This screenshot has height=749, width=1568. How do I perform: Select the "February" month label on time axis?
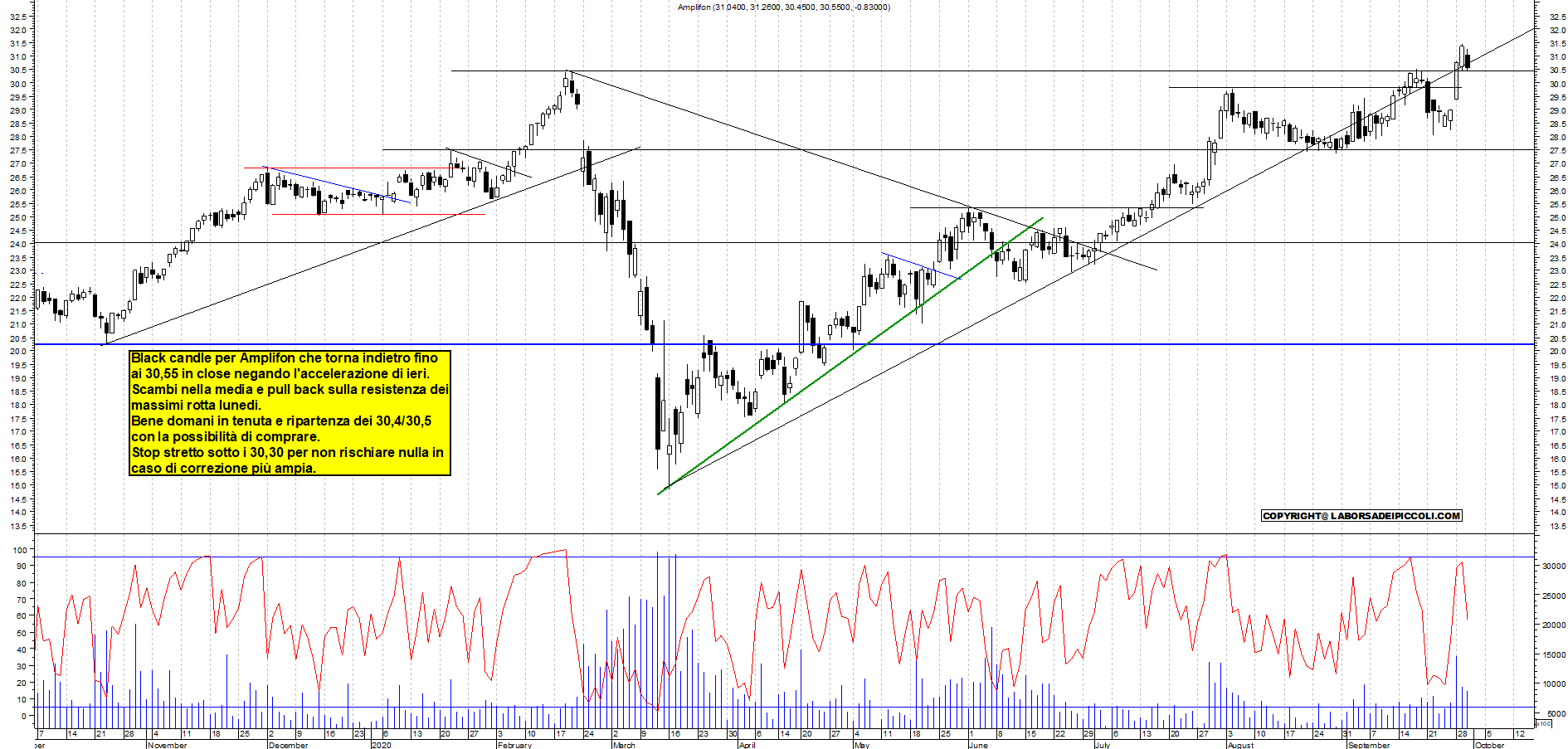[x=514, y=745]
